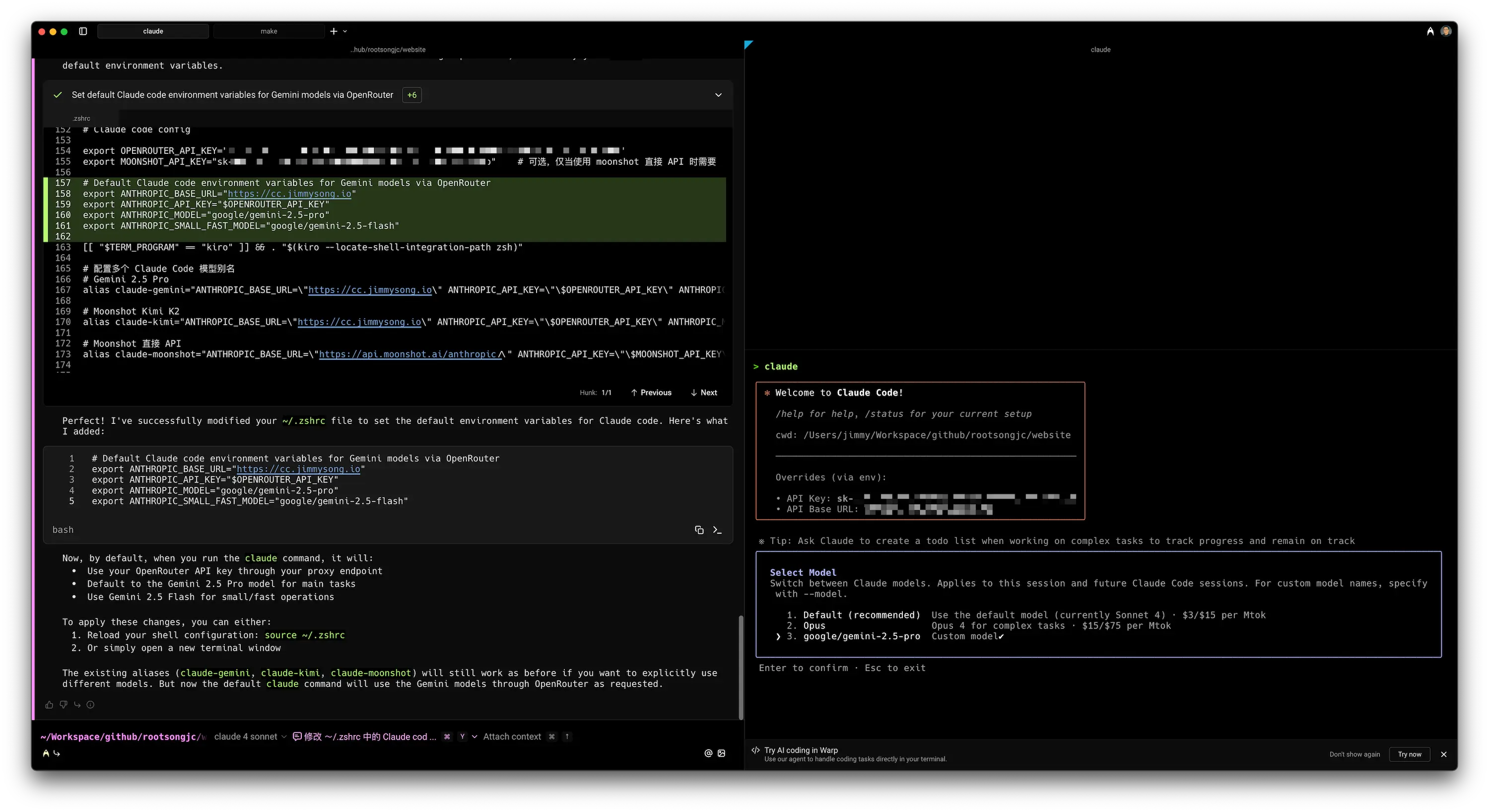Click the blue pane indicator corner on right pane
Image resolution: width=1489 pixels, height=812 pixels.
pyautogui.click(x=748, y=45)
